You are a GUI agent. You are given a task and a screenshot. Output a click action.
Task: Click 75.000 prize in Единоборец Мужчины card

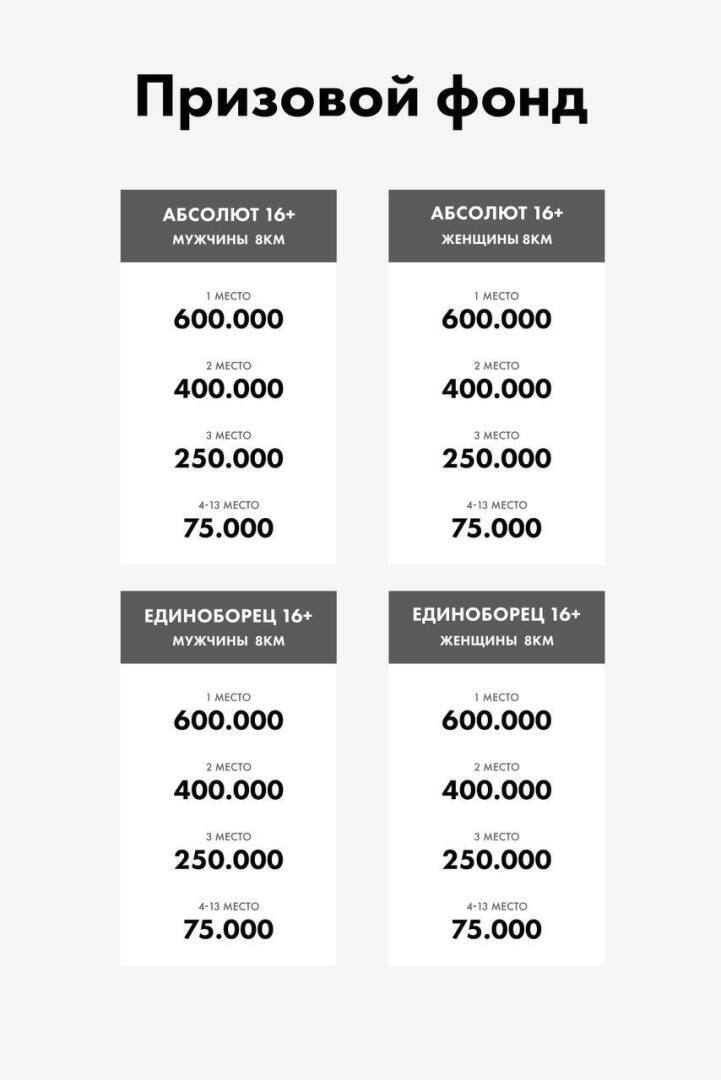(228, 930)
